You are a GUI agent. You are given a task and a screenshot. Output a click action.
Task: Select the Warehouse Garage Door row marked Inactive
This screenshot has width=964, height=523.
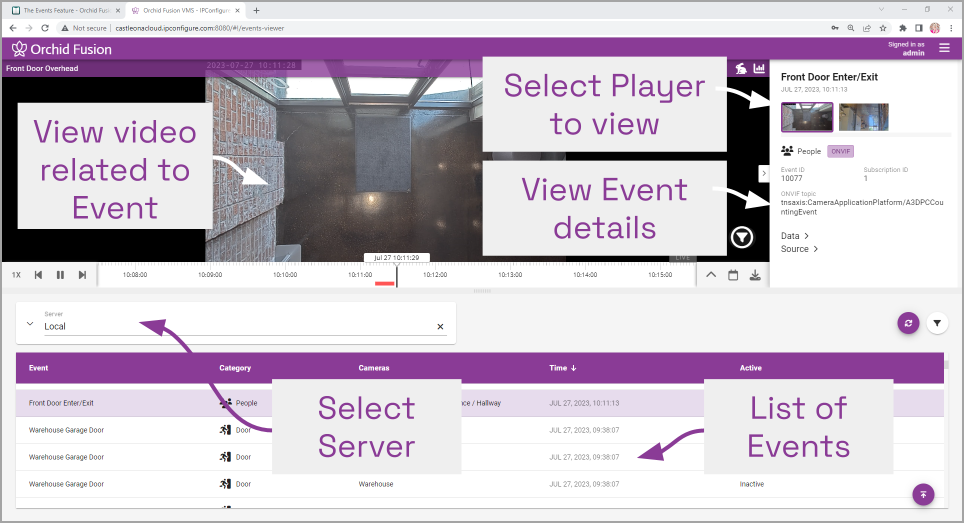click(x=480, y=484)
